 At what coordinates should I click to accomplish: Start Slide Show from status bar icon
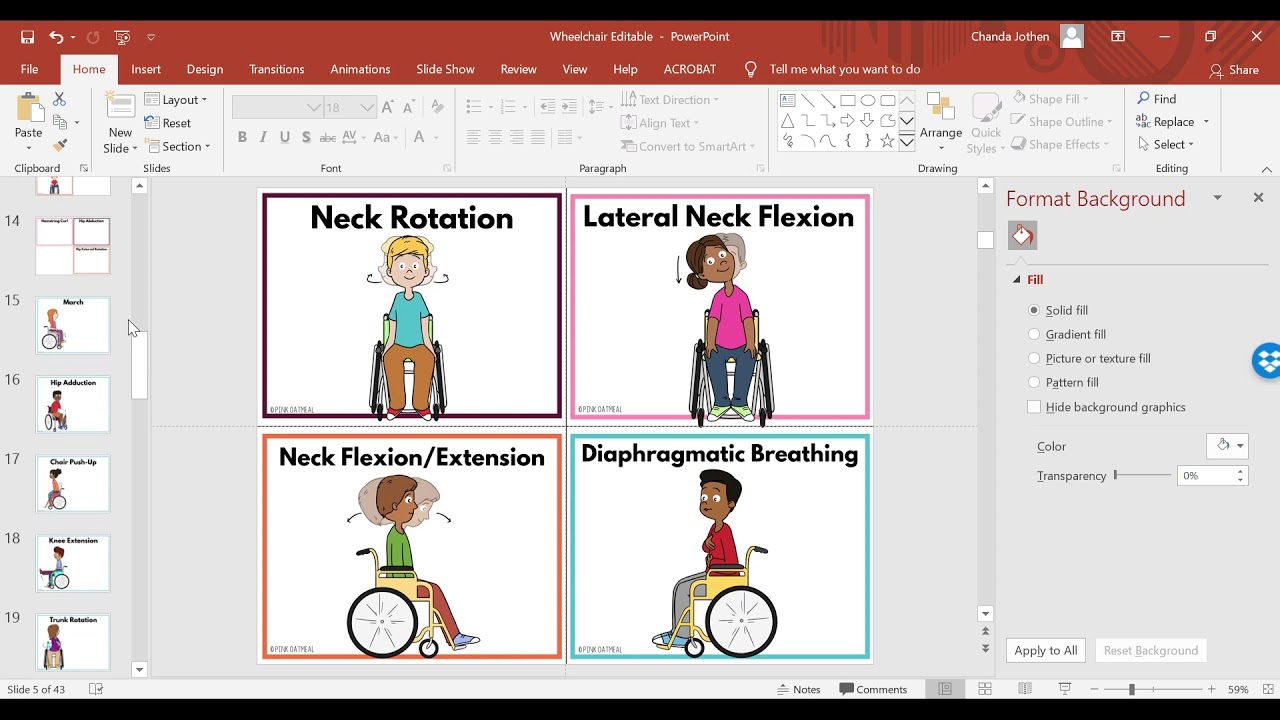pyautogui.click(x=1065, y=689)
